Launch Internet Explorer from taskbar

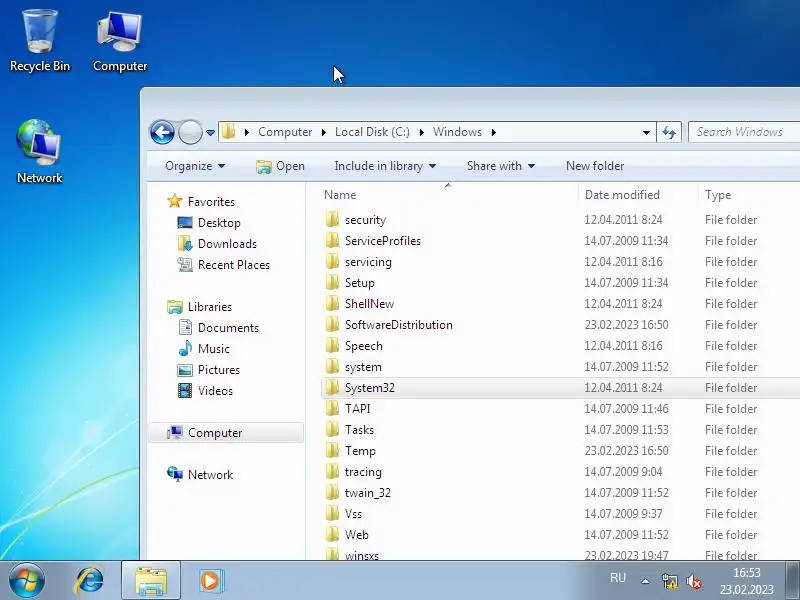(x=90, y=581)
